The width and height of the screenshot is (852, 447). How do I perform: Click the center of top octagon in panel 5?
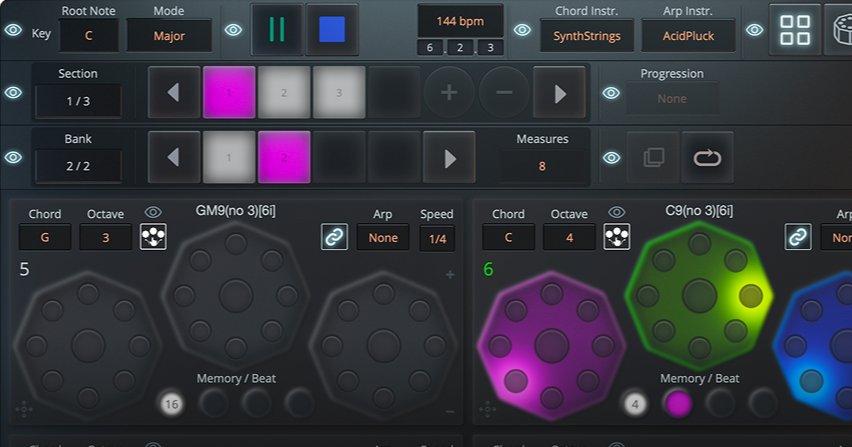click(236, 296)
